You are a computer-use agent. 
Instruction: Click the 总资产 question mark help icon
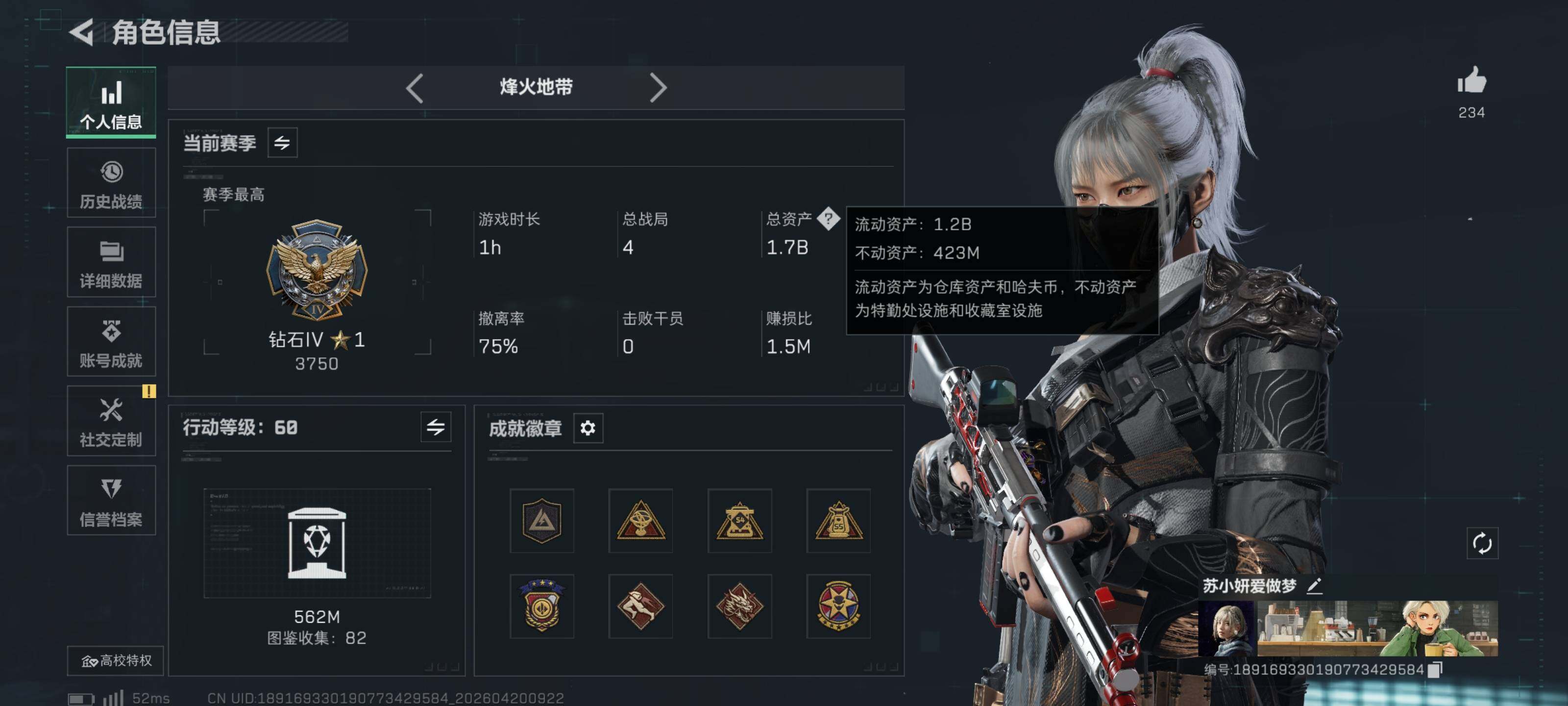(829, 219)
